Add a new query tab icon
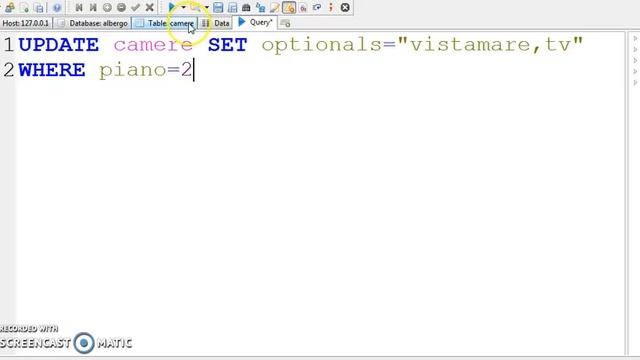 [286, 24]
